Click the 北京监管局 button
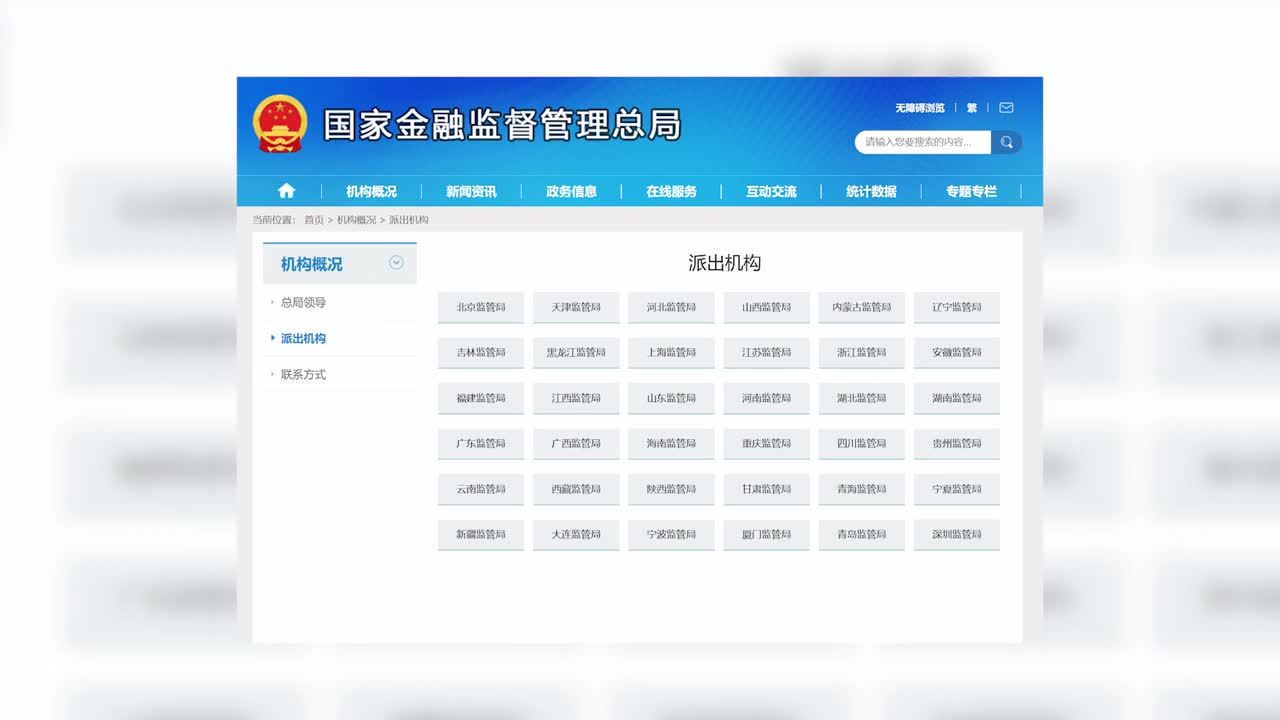This screenshot has height=720, width=1280. 481,307
